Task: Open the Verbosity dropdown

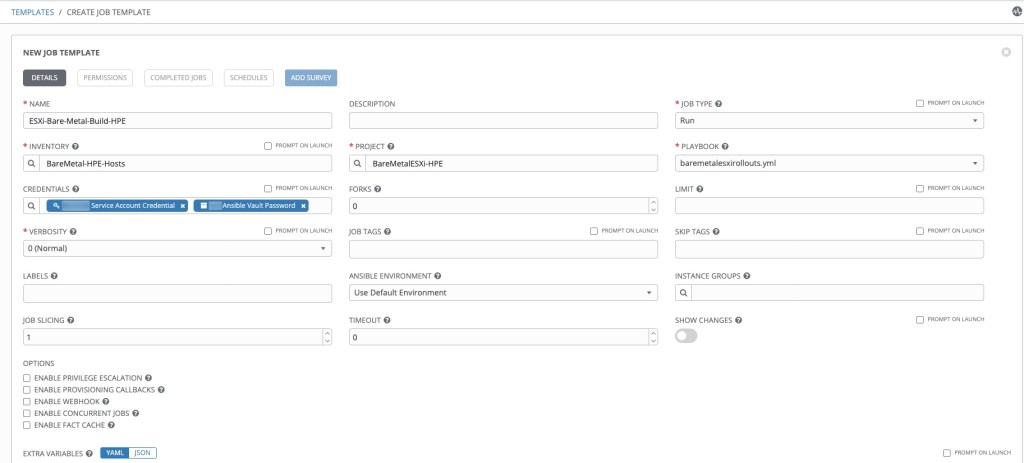Action: click(177, 249)
